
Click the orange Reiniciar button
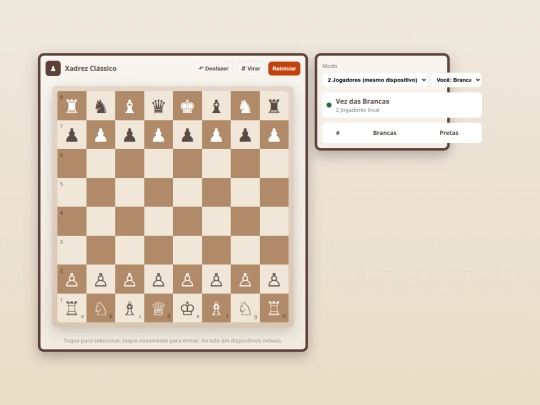pyautogui.click(x=284, y=69)
